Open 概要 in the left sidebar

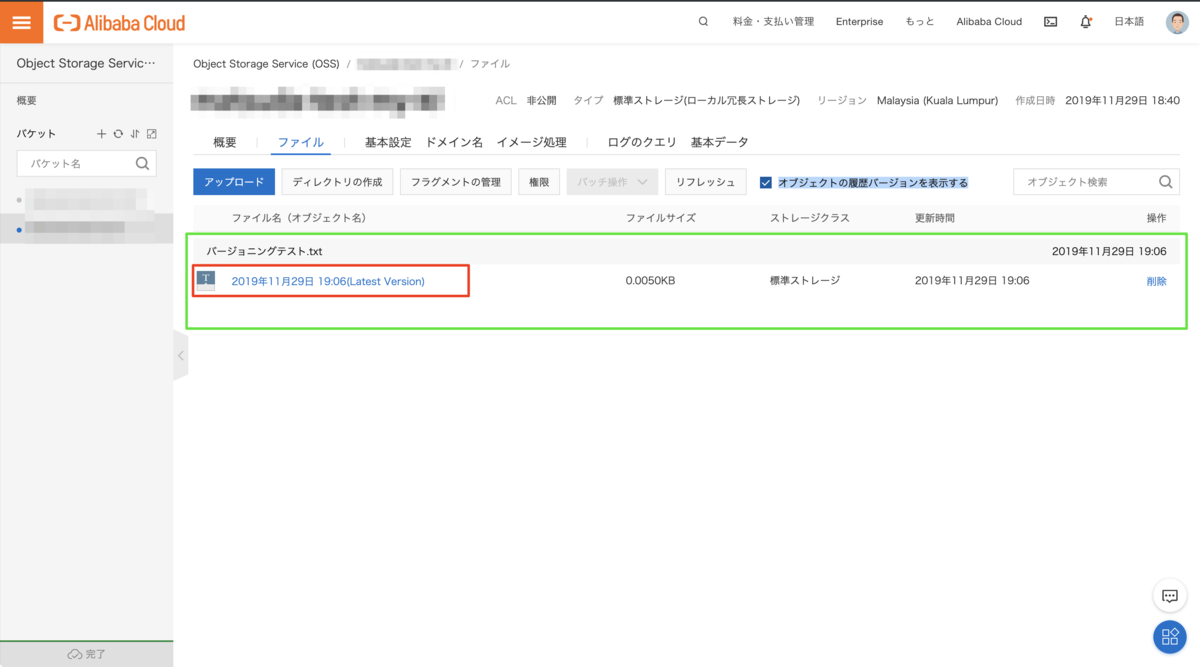[x=27, y=101]
